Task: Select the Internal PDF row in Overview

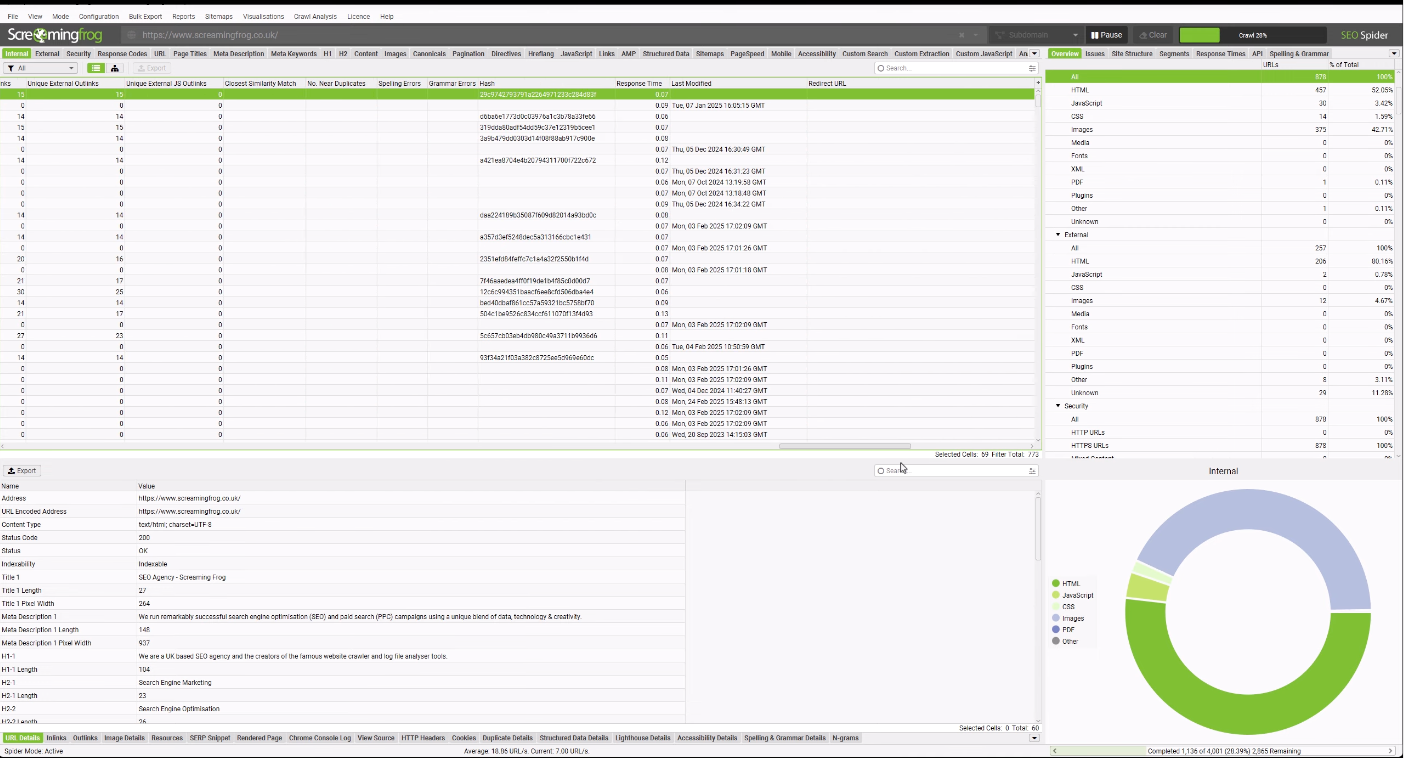Action: [1220, 182]
